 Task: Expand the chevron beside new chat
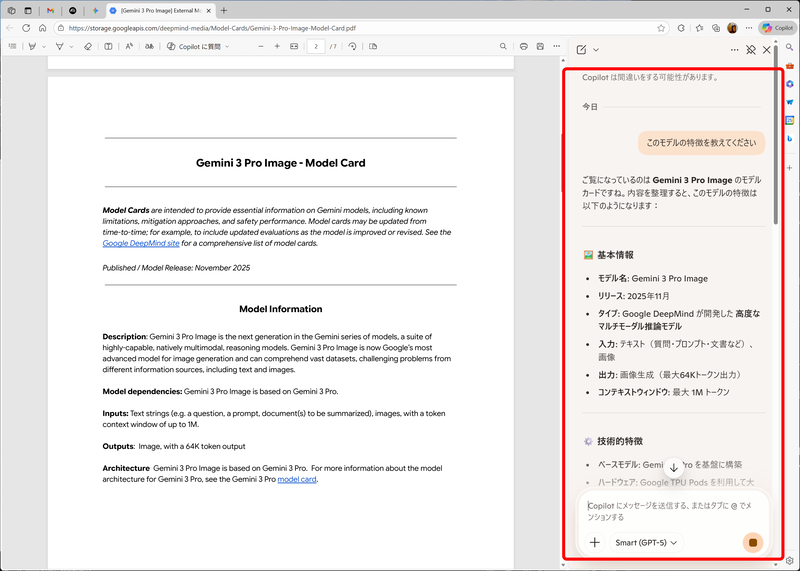coord(596,50)
